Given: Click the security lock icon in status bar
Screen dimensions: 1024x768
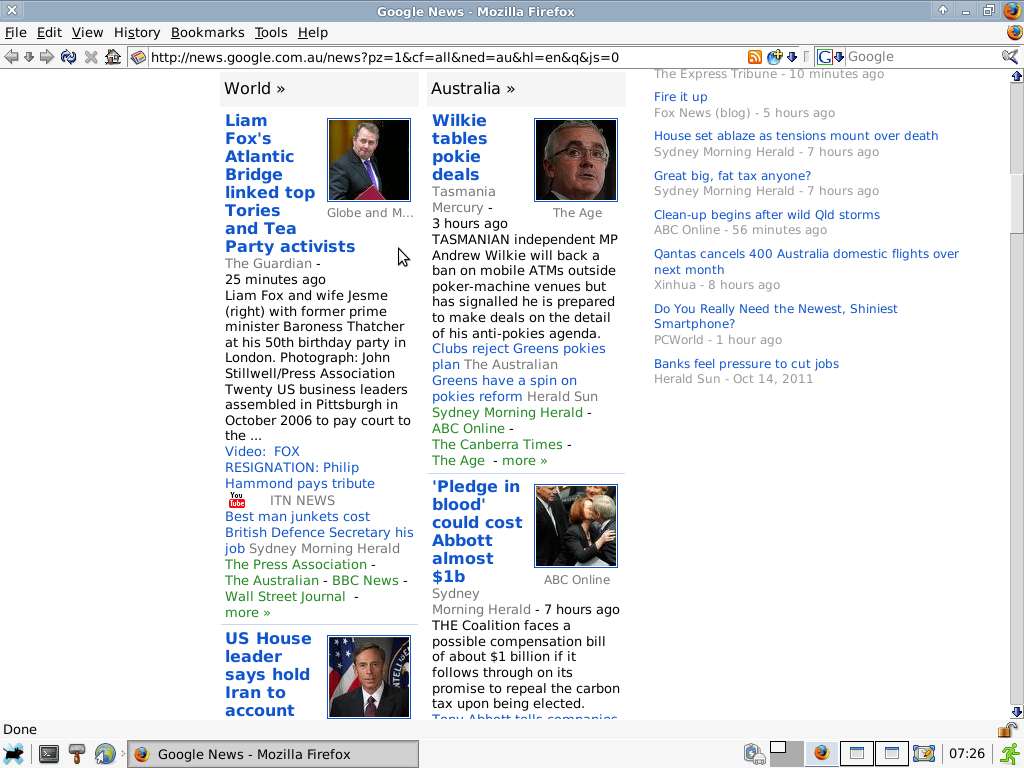Looking at the screenshot, I should click(x=1008, y=729).
